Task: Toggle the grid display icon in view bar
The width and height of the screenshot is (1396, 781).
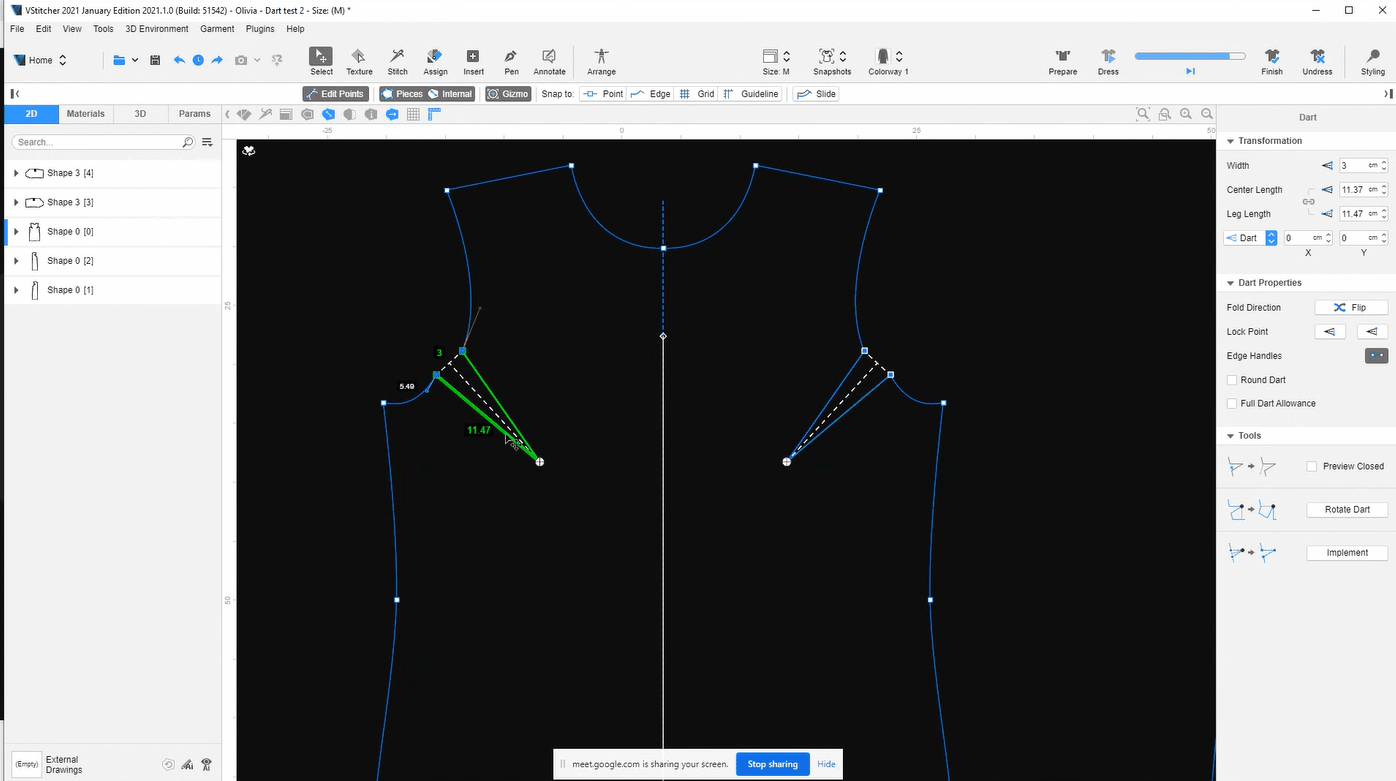Action: (413, 114)
